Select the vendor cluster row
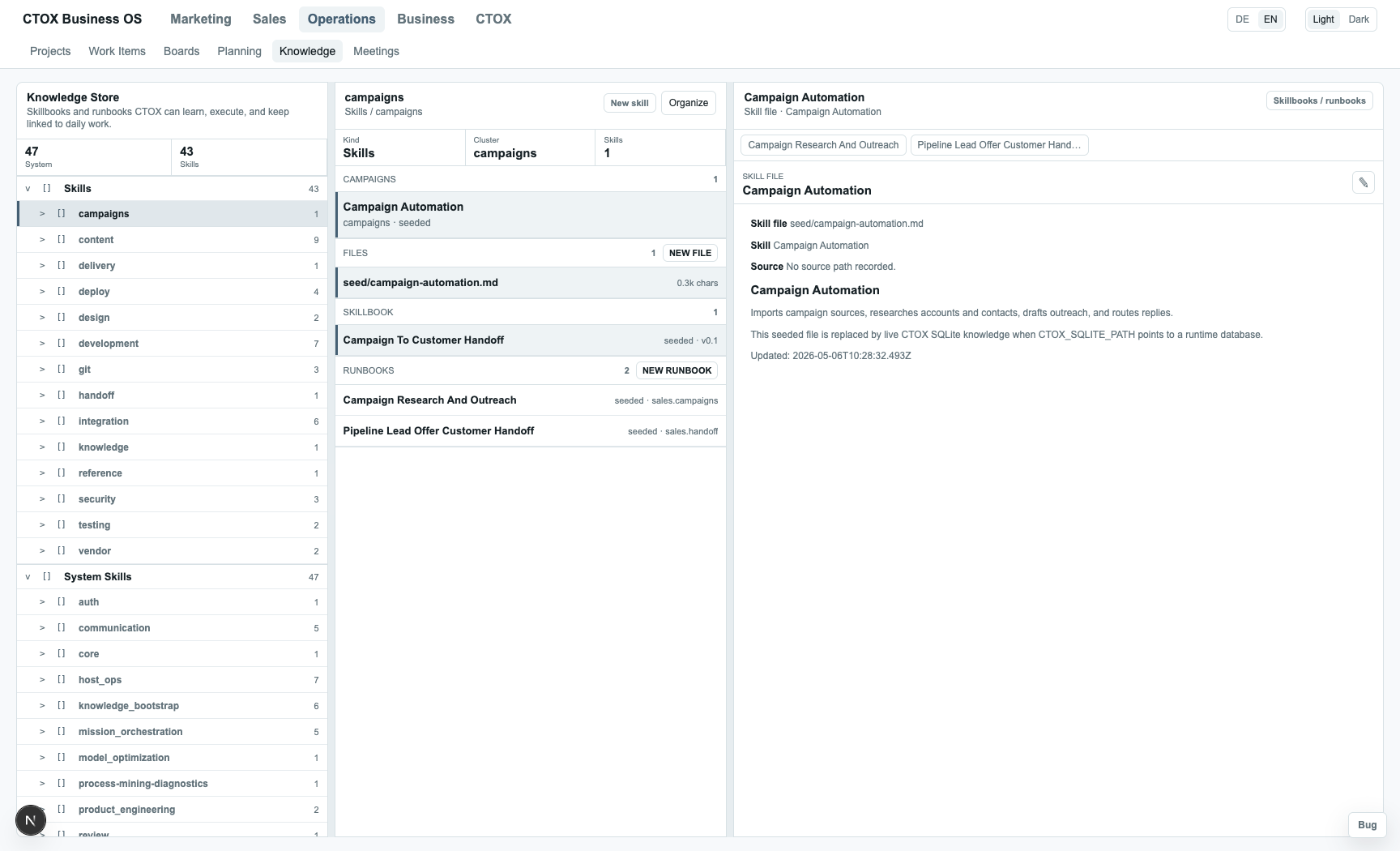Screen dimensions: 1400x851 tap(172, 551)
